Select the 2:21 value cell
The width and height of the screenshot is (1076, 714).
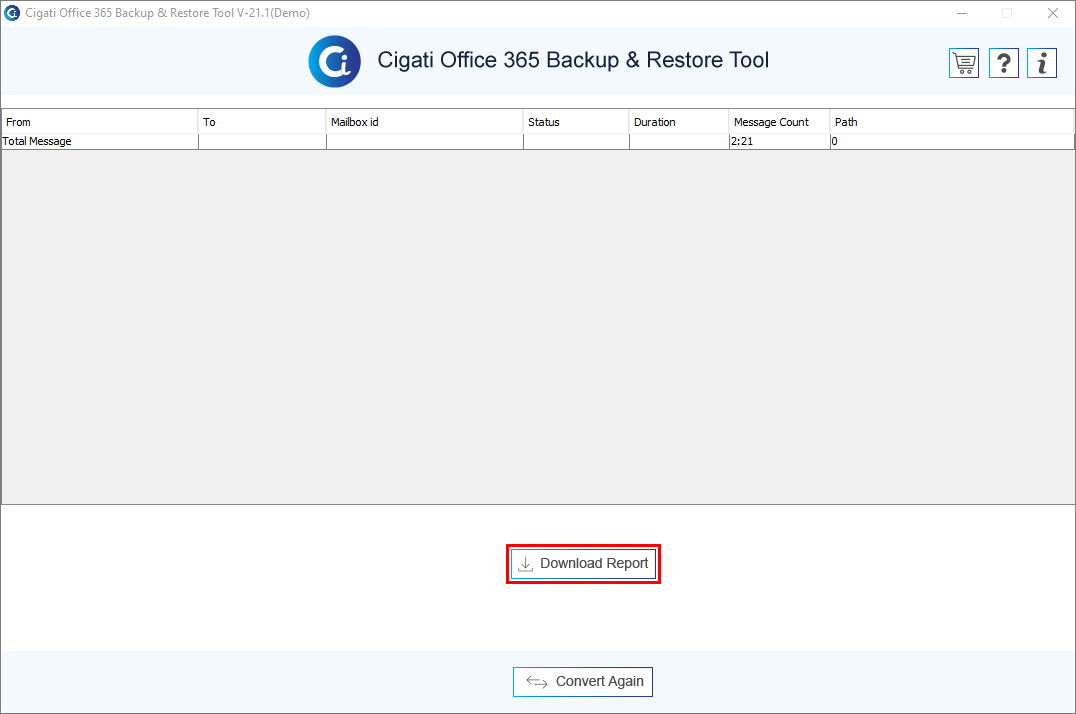pos(780,141)
